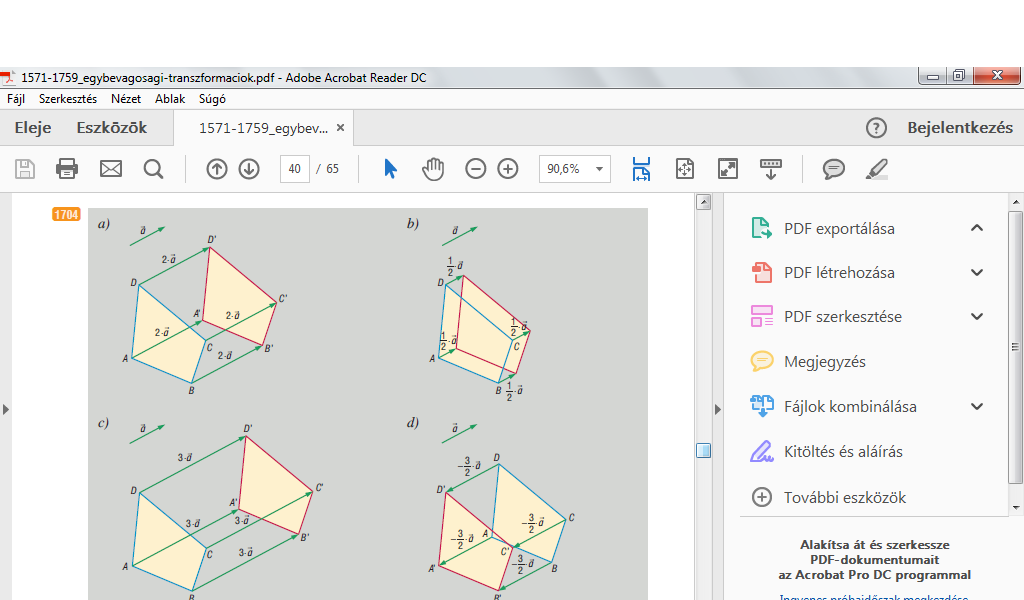Click the page number field
1024x600 pixels.
[294, 169]
